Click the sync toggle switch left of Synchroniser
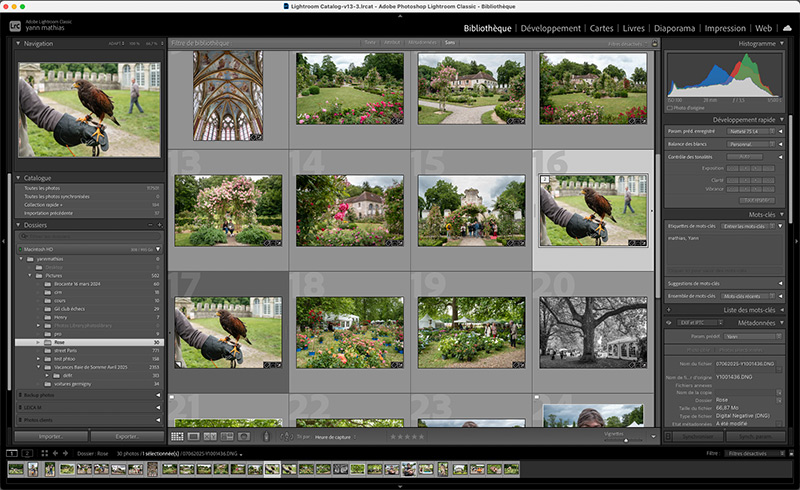800x490 pixels. pos(668,436)
